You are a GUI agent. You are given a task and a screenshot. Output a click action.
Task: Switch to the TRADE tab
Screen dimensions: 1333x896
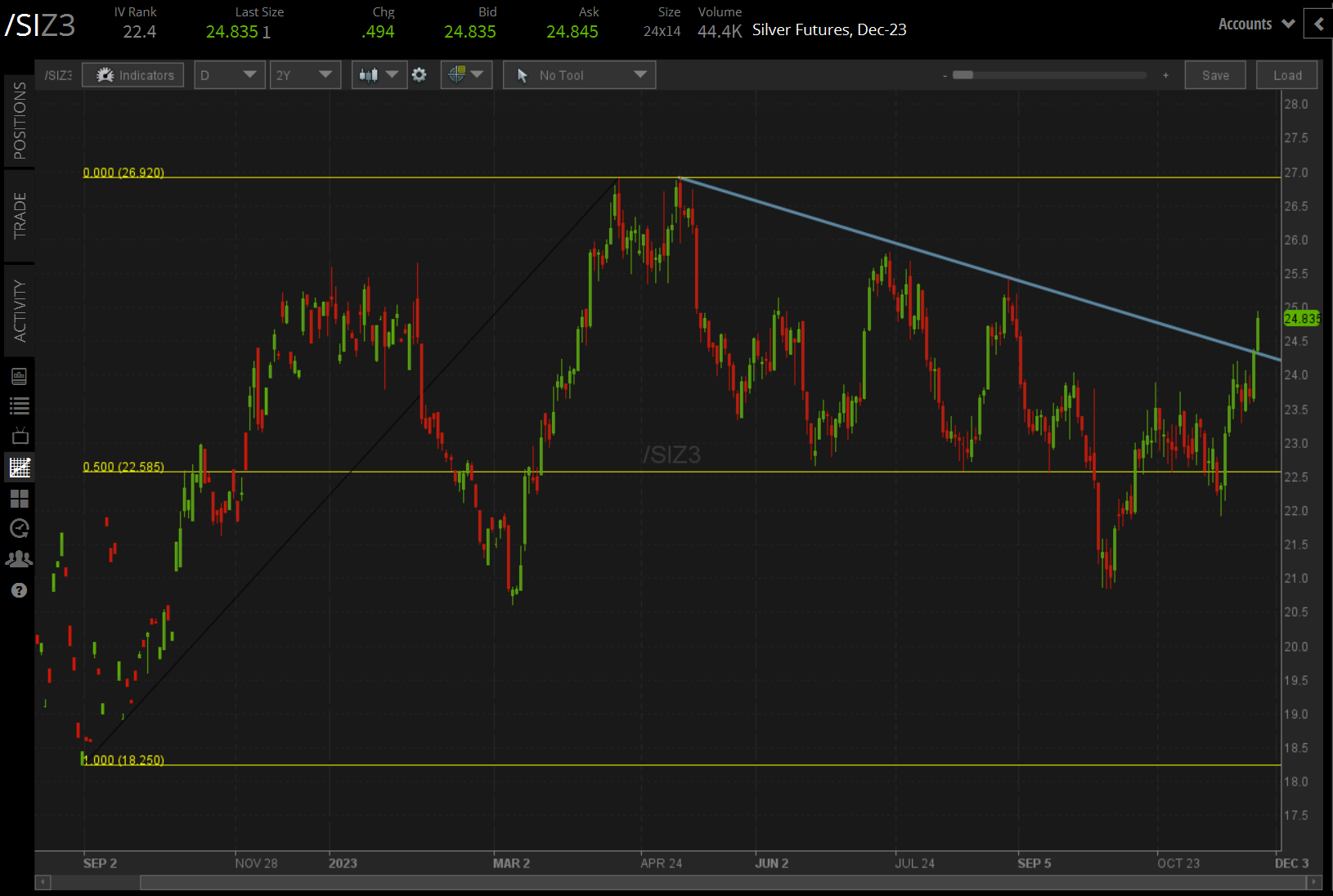[x=20, y=216]
